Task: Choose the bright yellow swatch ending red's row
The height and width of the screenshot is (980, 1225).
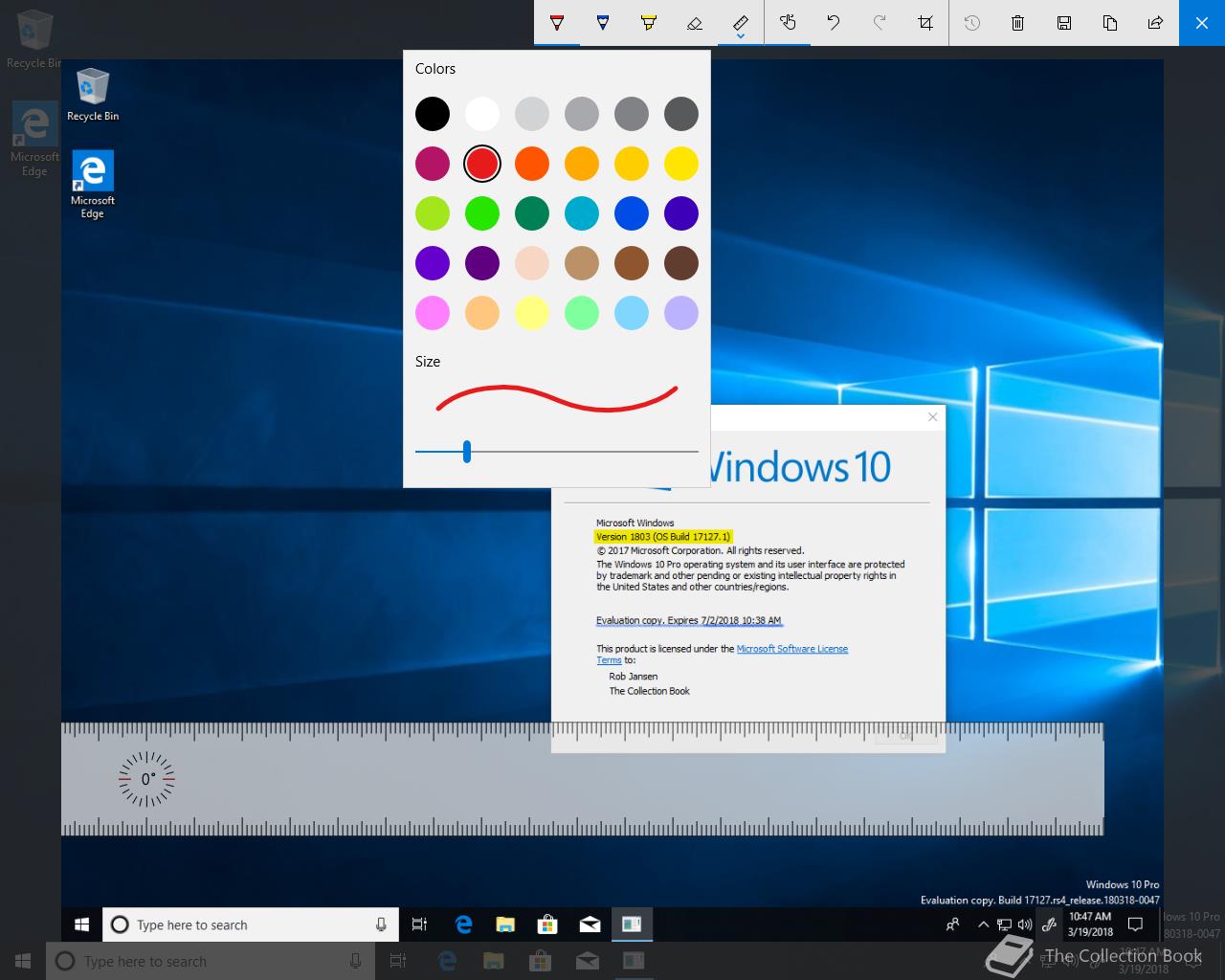Action: click(x=681, y=164)
